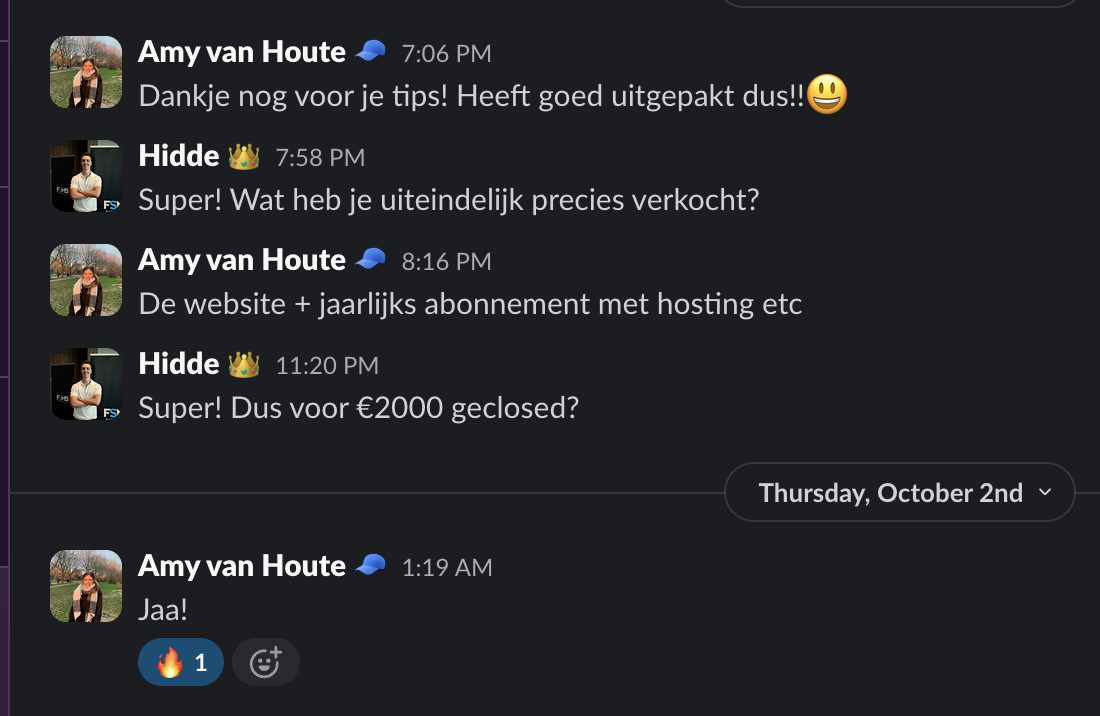This screenshot has height=716, width=1100.
Task: Click Hidde's name above his 11:20 PM message
Action: tap(179, 363)
